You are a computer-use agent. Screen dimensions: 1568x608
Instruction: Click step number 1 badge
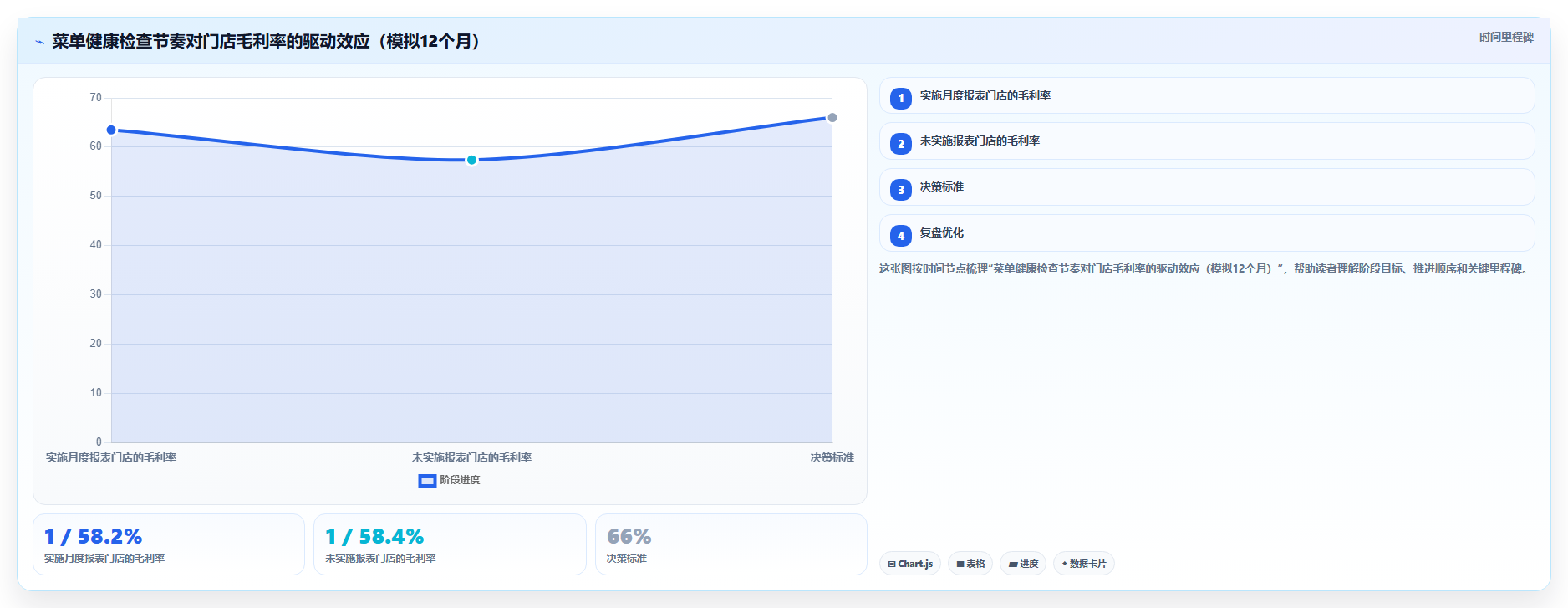click(x=901, y=98)
